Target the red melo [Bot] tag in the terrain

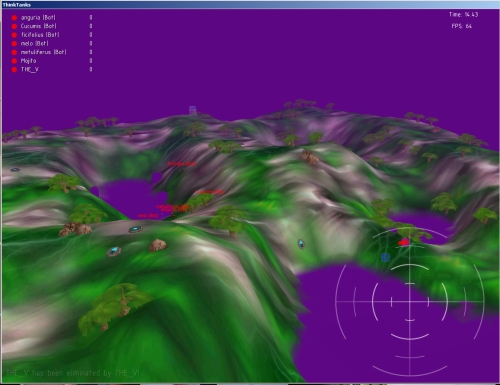pos(148,216)
